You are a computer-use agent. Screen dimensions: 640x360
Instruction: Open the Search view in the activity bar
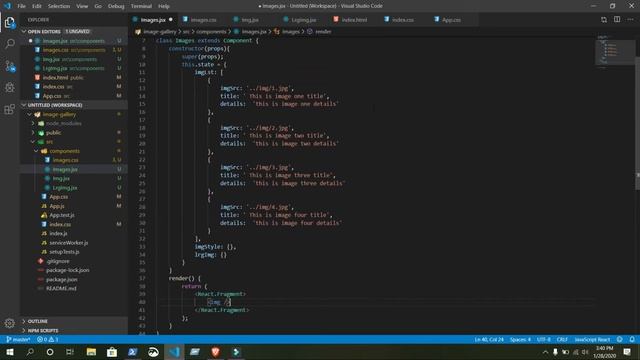10,44
